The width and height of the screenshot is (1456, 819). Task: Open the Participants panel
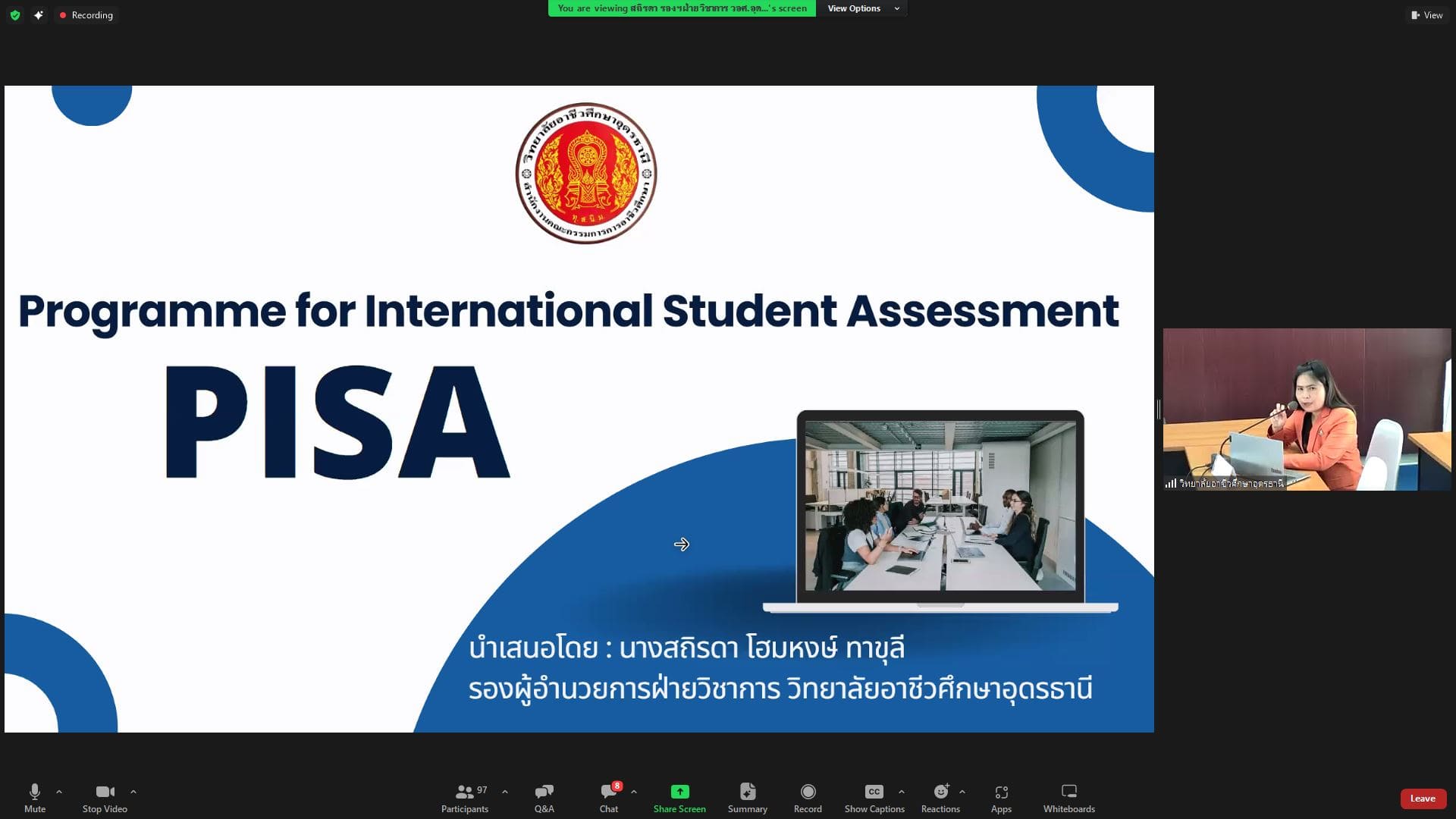click(464, 797)
